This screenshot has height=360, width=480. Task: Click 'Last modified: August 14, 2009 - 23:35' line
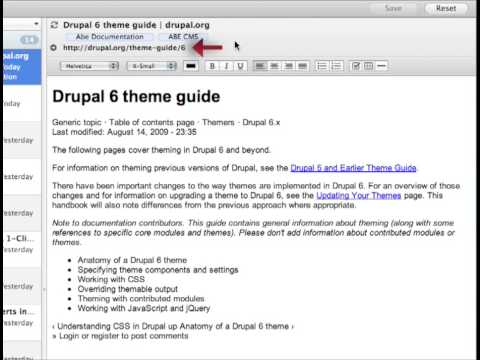coord(124,132)
